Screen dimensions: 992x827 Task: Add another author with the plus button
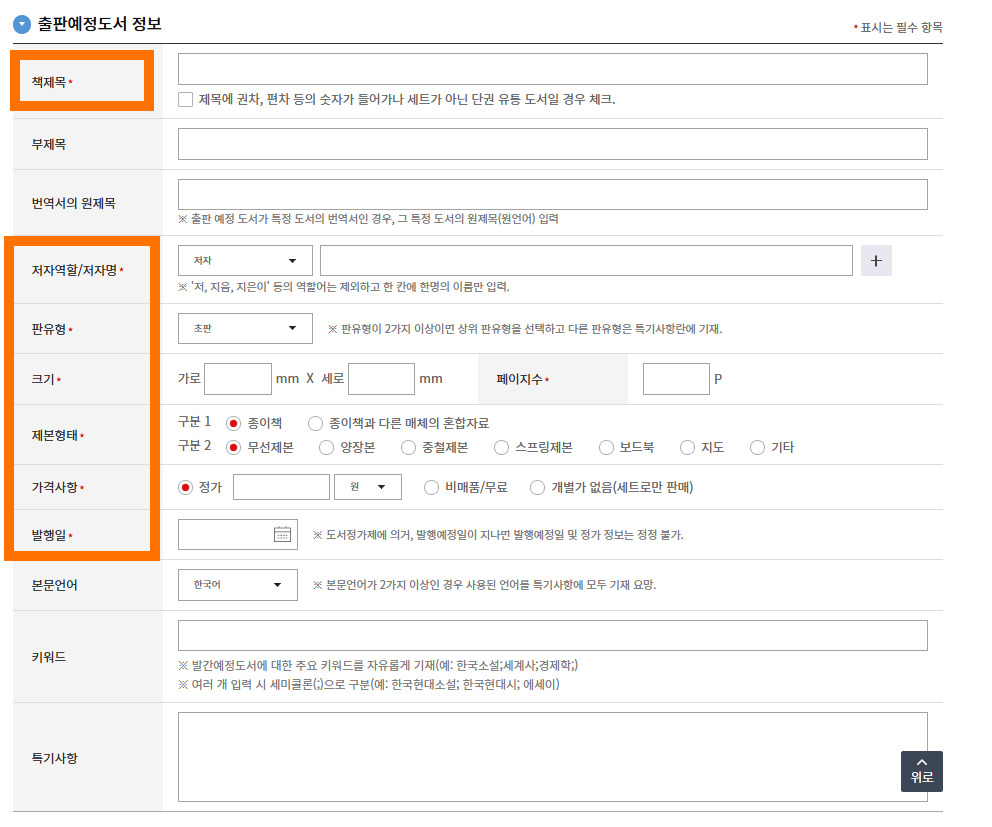coord(876,261)
